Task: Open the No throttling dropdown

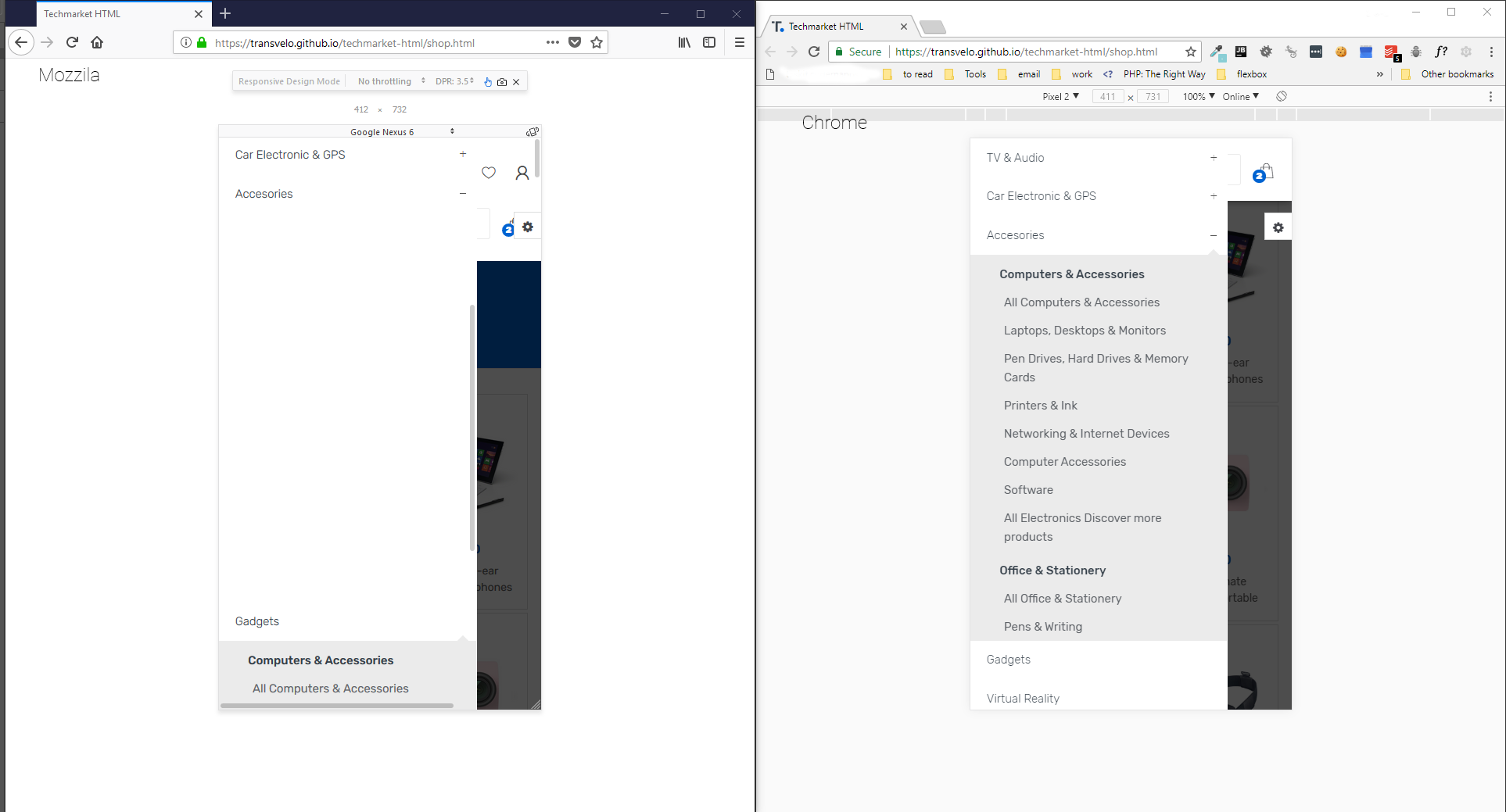Action: (x=391, y=81)
